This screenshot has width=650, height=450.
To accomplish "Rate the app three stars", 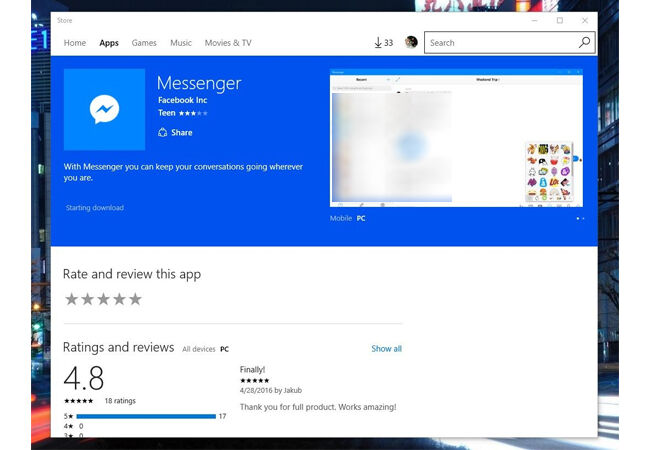I will tap(103, 299).
